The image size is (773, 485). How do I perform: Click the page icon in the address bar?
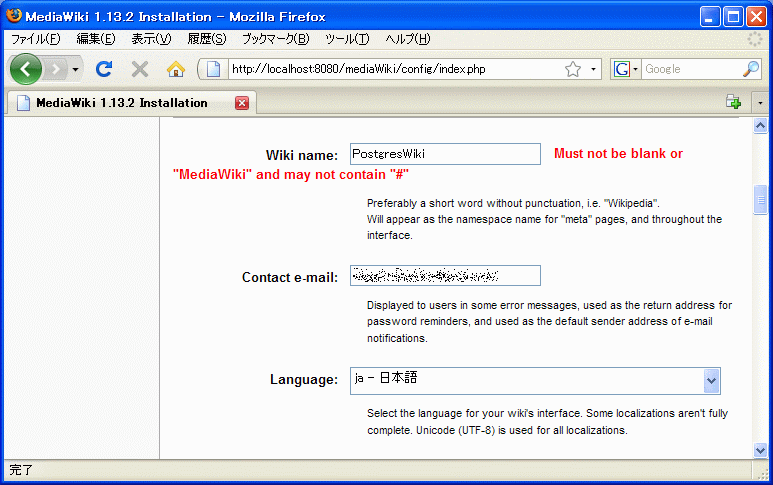coord(213,69)
